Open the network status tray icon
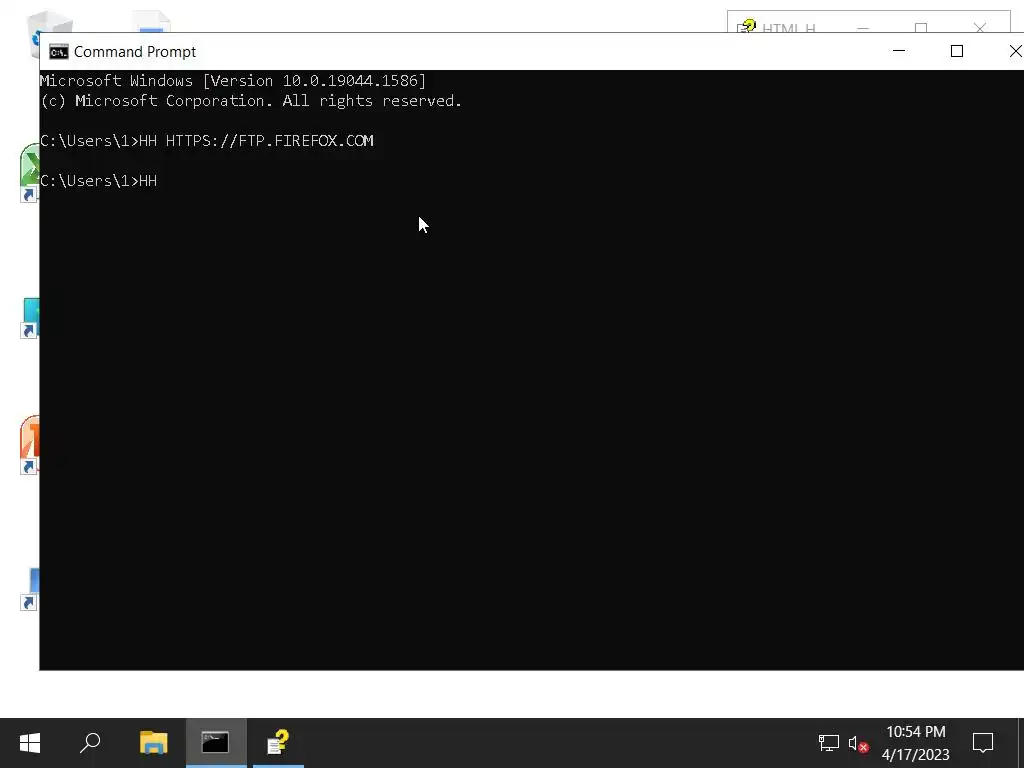 (x=829, y=743)
